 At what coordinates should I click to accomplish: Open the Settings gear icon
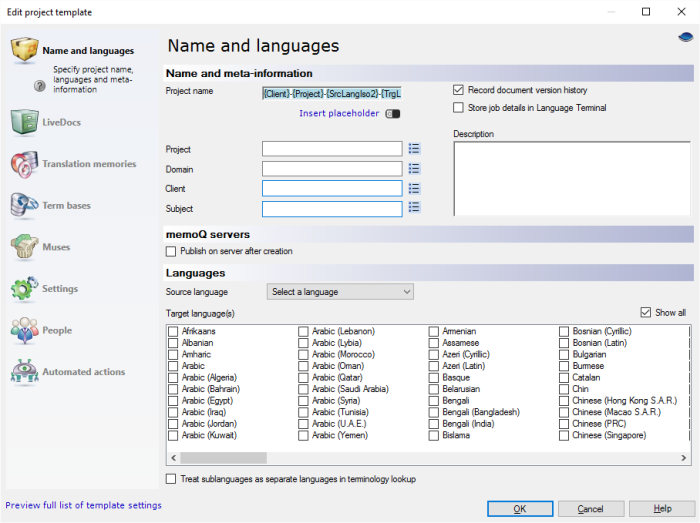(x=24, y=289)
